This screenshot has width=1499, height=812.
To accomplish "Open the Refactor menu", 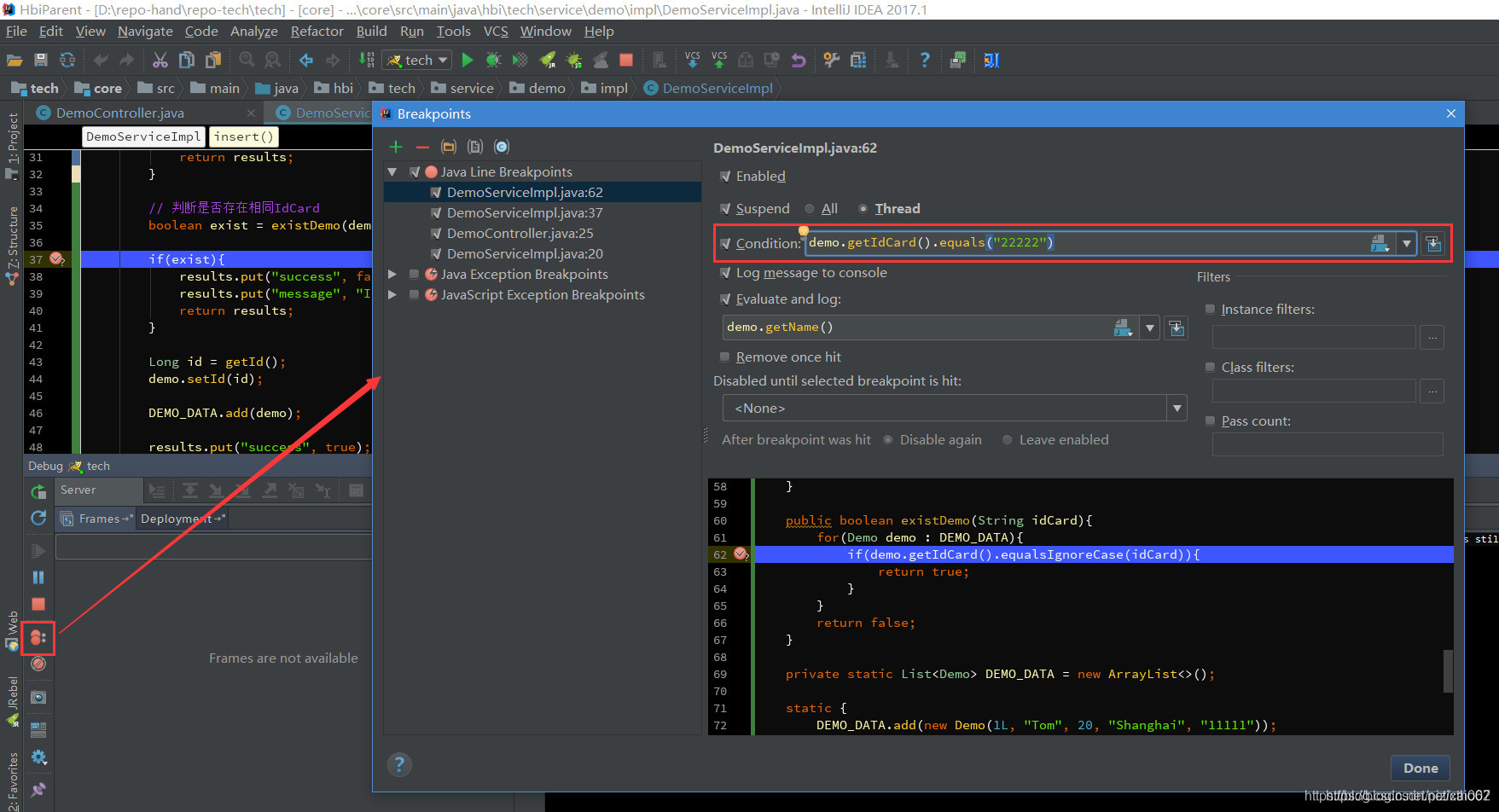I will [317, 32].
